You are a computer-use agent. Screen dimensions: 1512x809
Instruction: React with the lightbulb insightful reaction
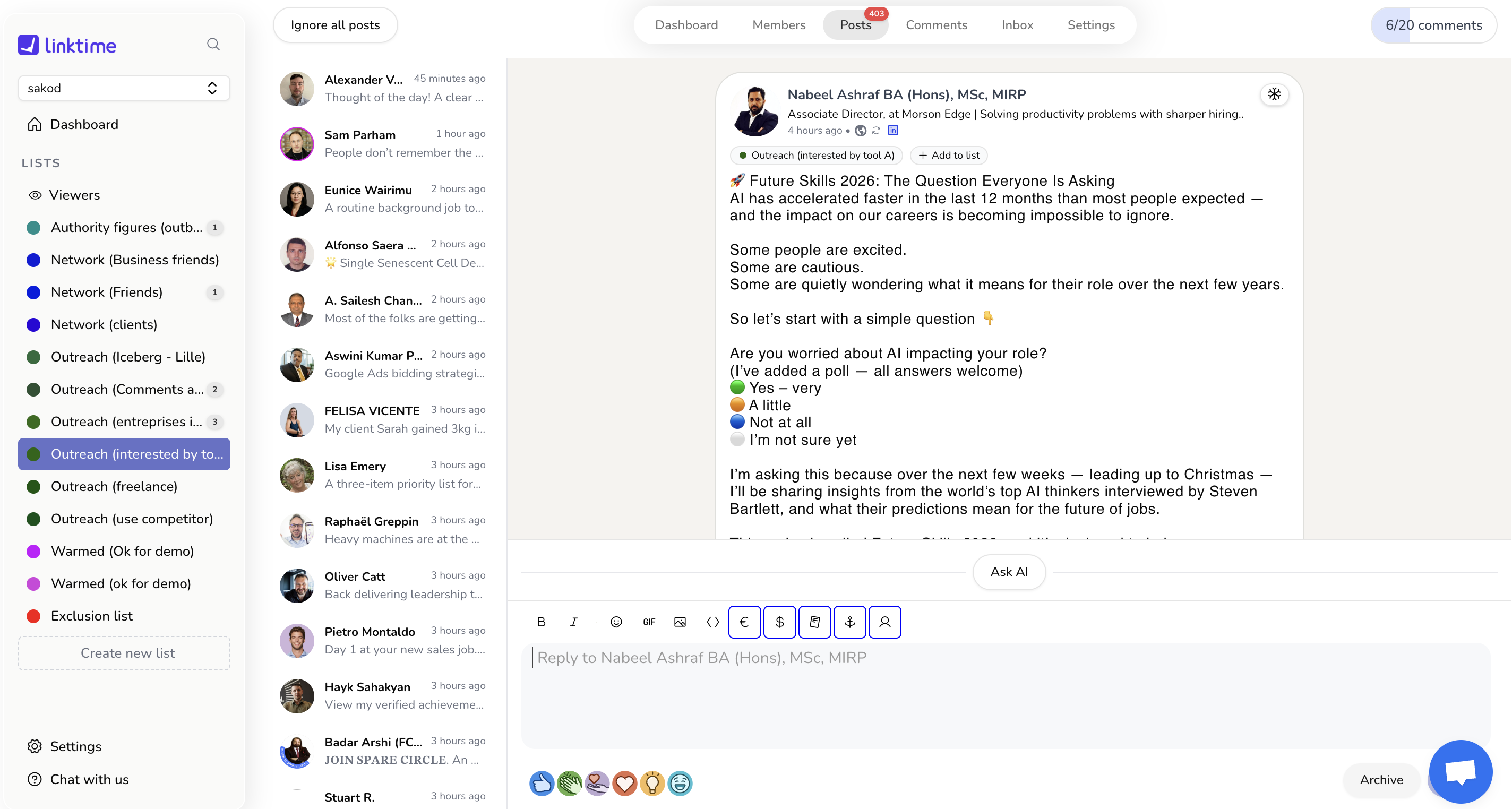click(652, 783)
